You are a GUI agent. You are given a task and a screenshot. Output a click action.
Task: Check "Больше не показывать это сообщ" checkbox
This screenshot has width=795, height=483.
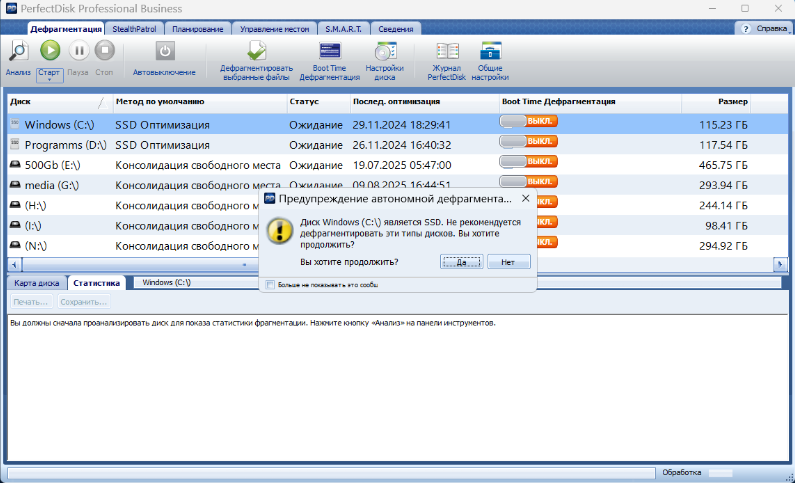(270, 285)
